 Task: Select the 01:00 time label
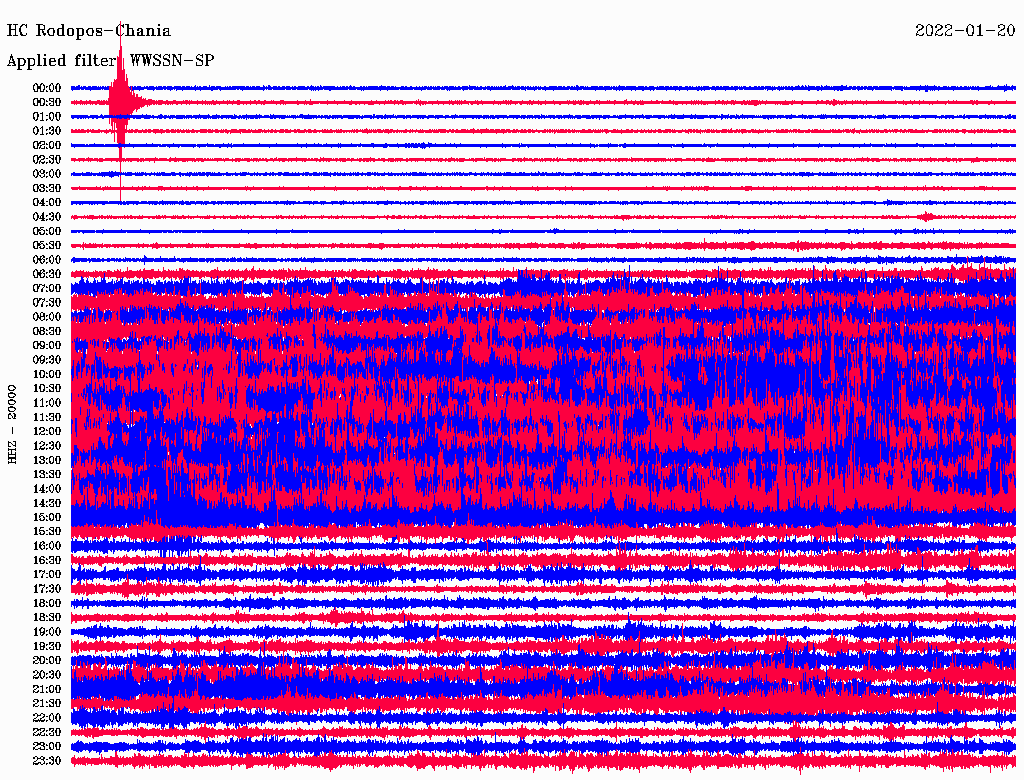[47, 116]
